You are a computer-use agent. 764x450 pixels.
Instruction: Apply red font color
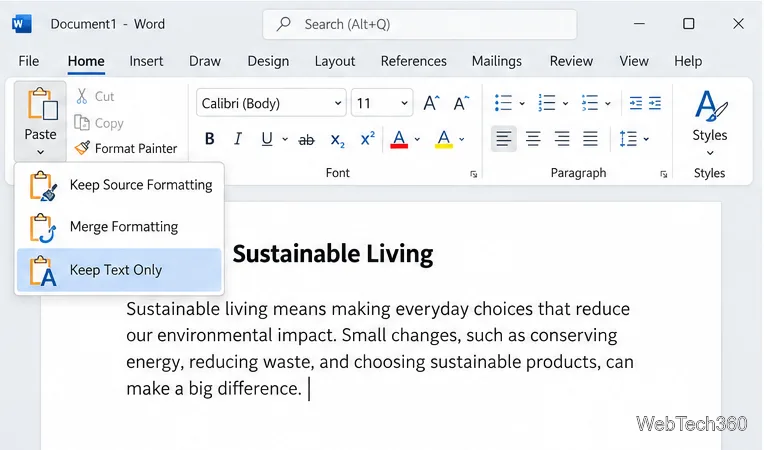(399, 139)
